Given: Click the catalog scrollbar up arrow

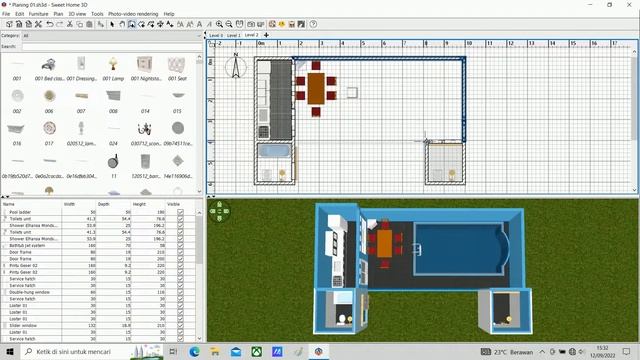Looking at the screenshot, I should click(x=199, y=57).
